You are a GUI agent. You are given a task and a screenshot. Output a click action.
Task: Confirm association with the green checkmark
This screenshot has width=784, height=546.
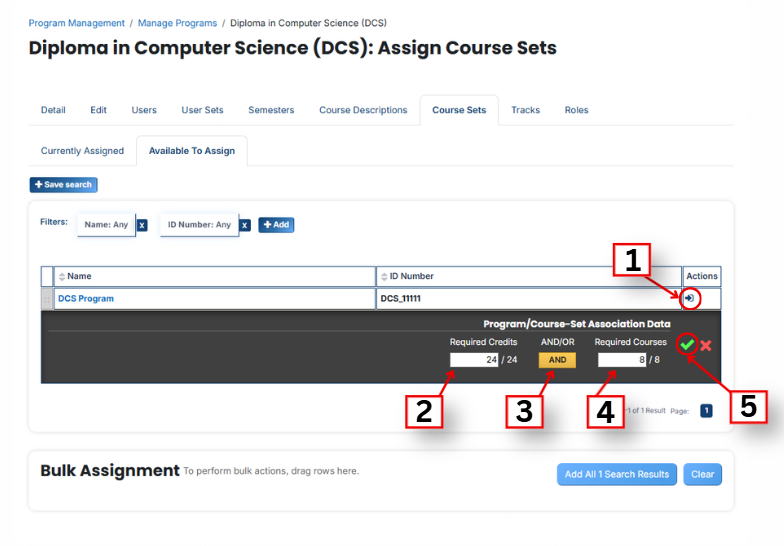click(687, 344)
